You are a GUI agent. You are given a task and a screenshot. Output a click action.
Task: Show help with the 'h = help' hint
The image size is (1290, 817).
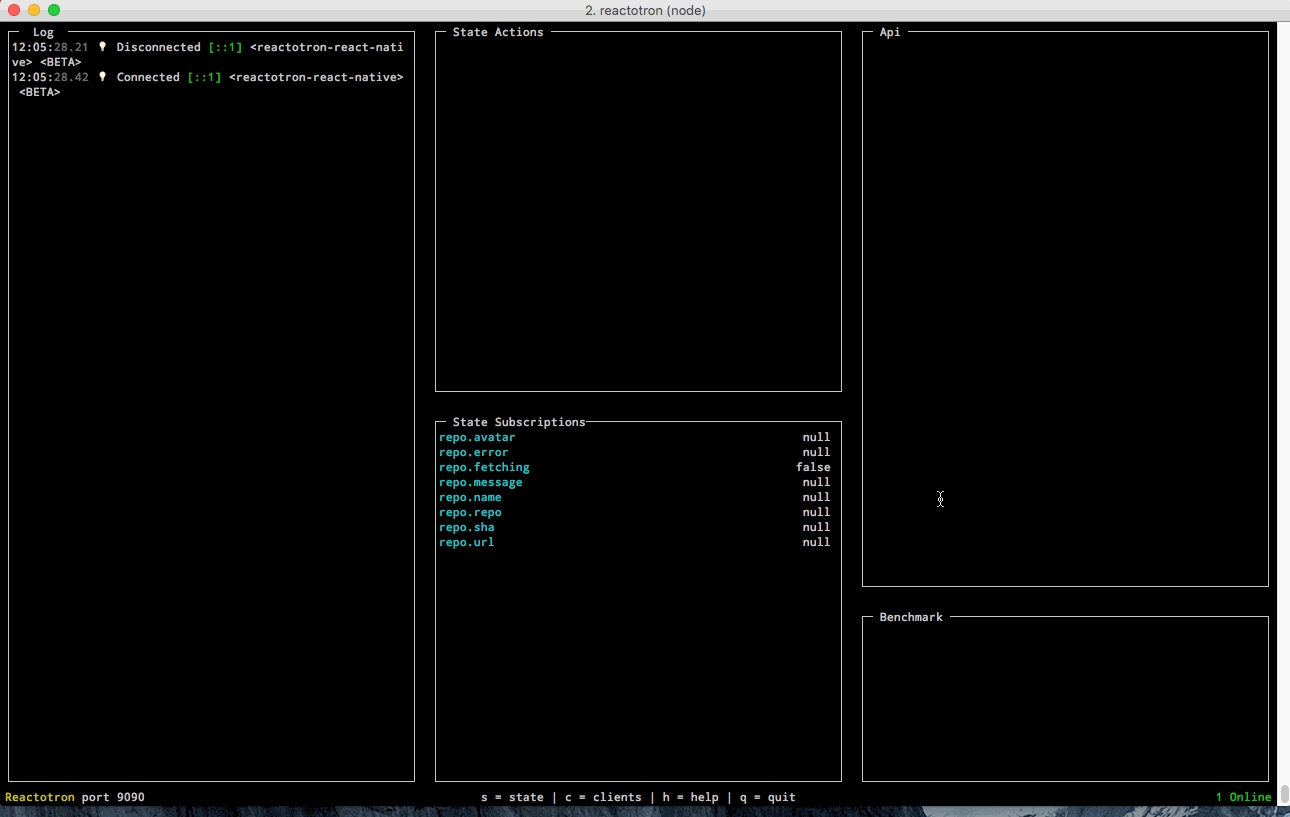[690, 797]
